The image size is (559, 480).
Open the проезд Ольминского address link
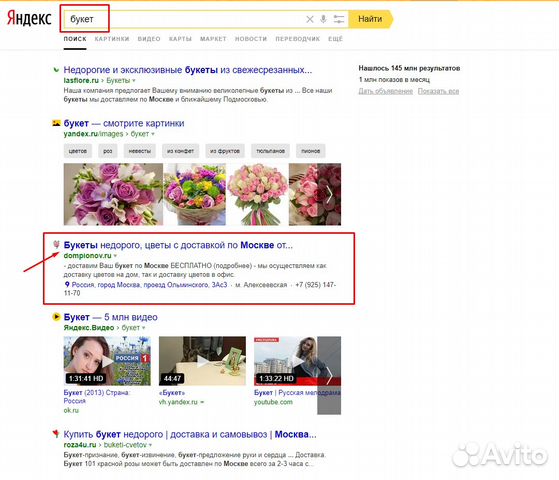point(149,285)
